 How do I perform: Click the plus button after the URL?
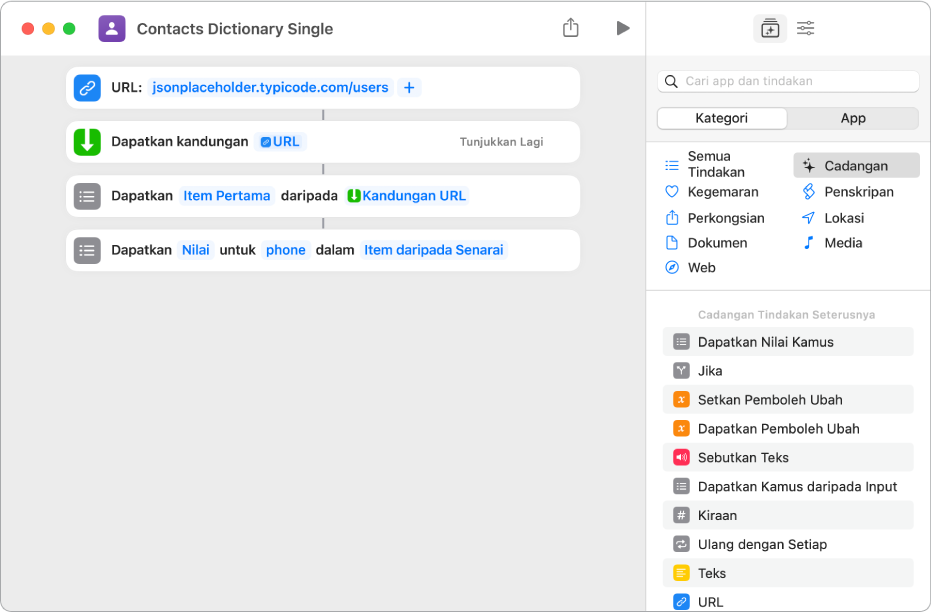point(409,88)
